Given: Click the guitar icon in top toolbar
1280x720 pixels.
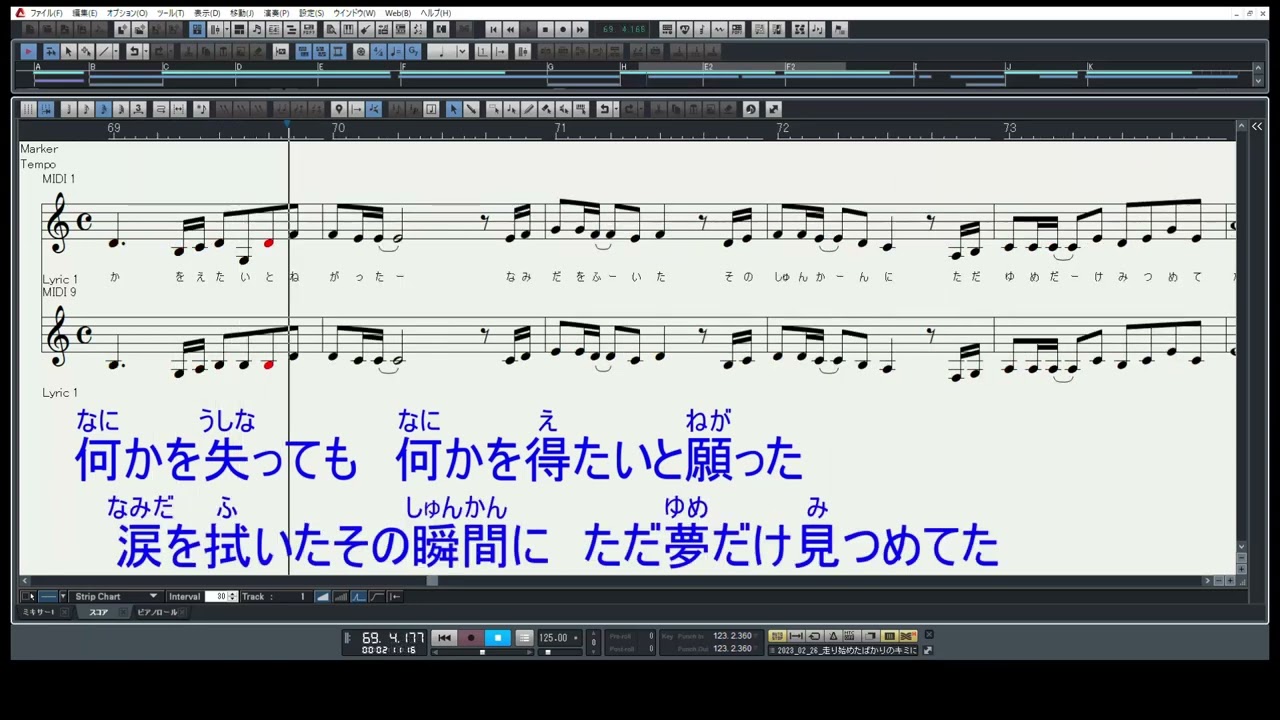Looking at the screenshot, I should tap(365, 29).
